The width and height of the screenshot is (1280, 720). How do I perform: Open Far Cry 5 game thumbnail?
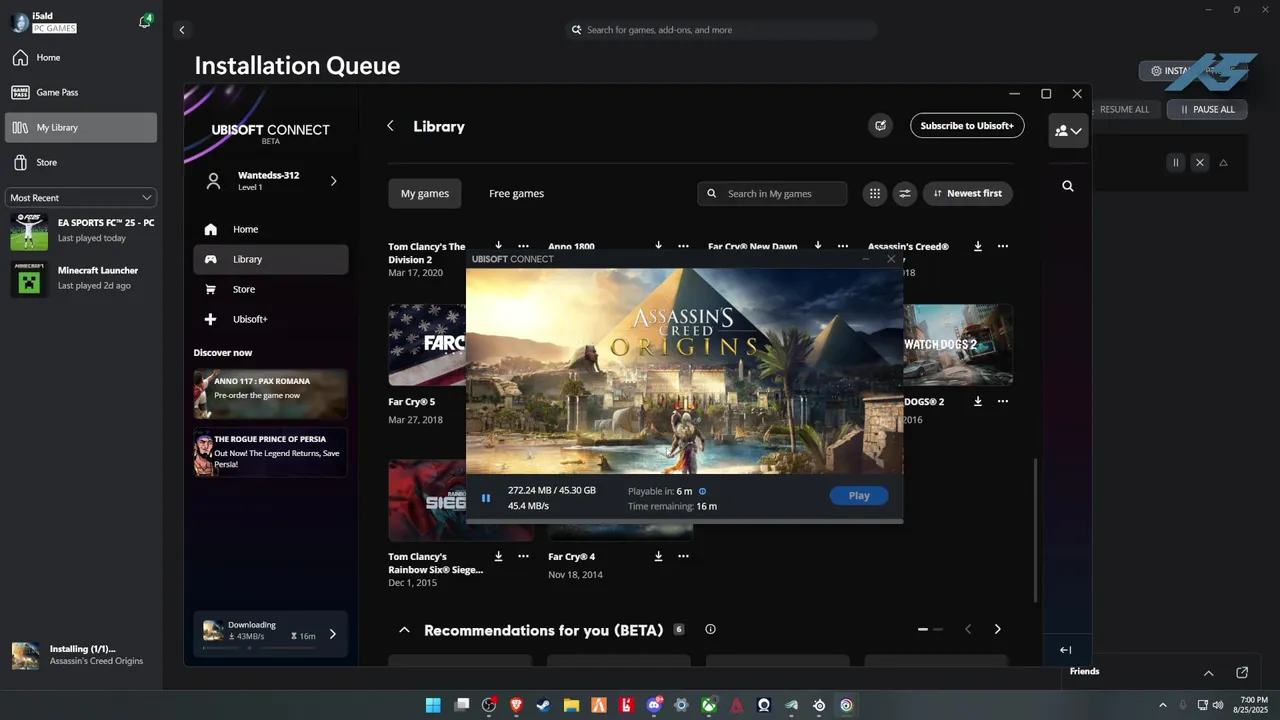(428, 345)
